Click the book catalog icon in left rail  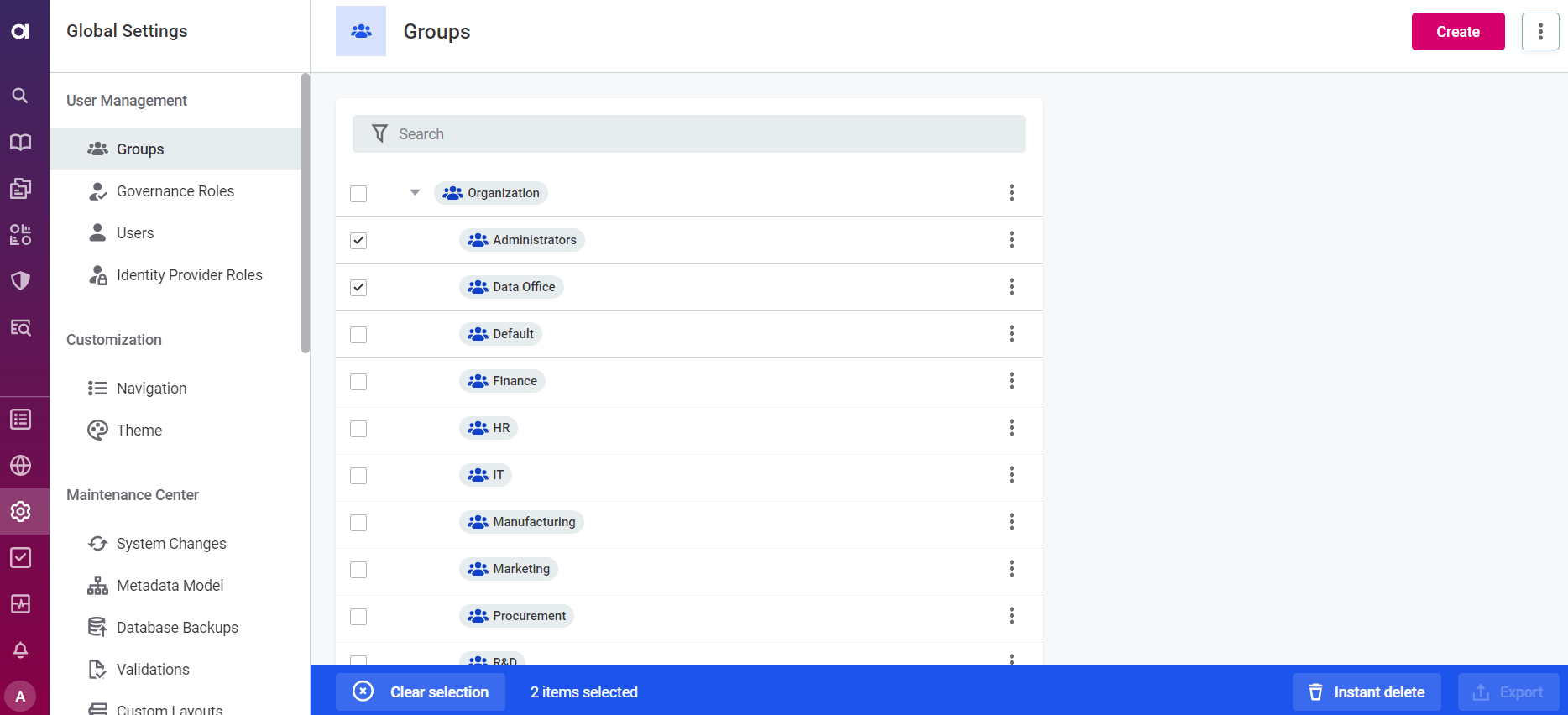pos(20,142)
